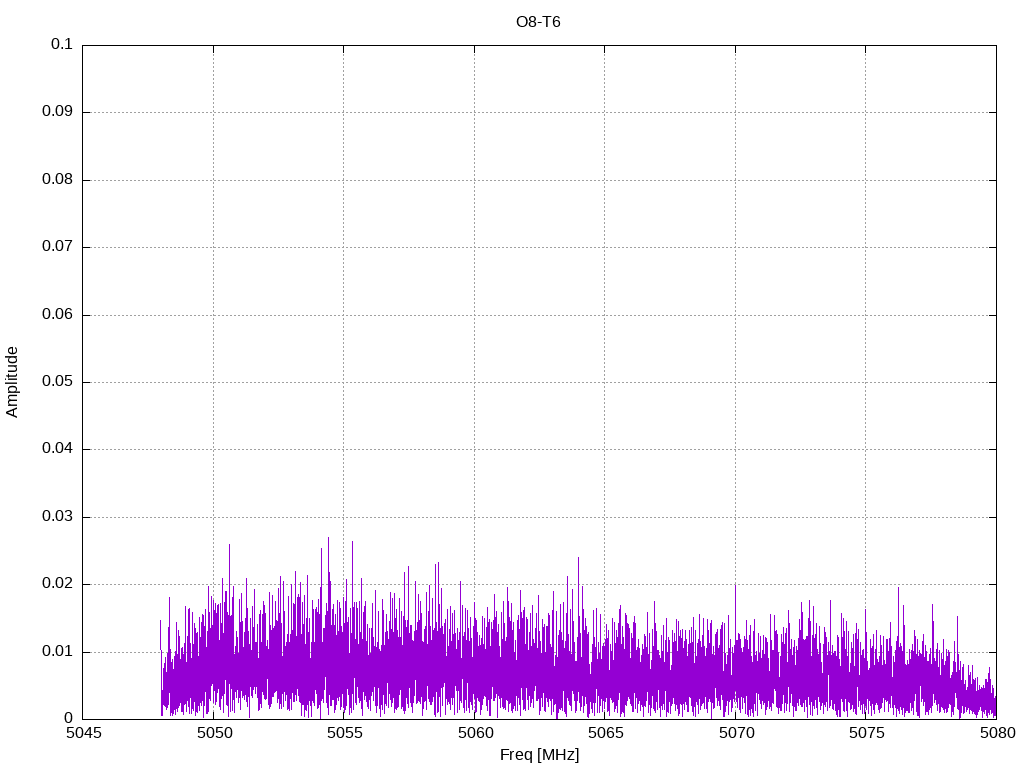Select the Amplitude y-axis label
The width and height of the screenshot is (1024, 768).
pyautogui.click(x=13, y=381)
